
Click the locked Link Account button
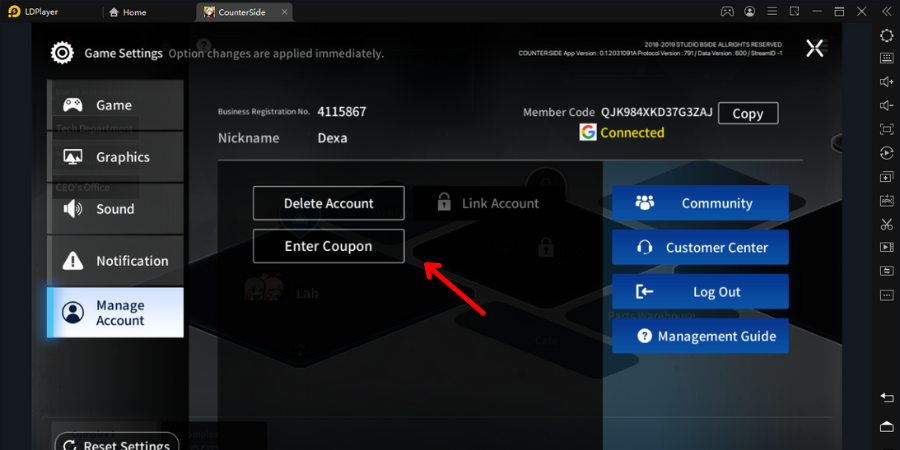488,203
